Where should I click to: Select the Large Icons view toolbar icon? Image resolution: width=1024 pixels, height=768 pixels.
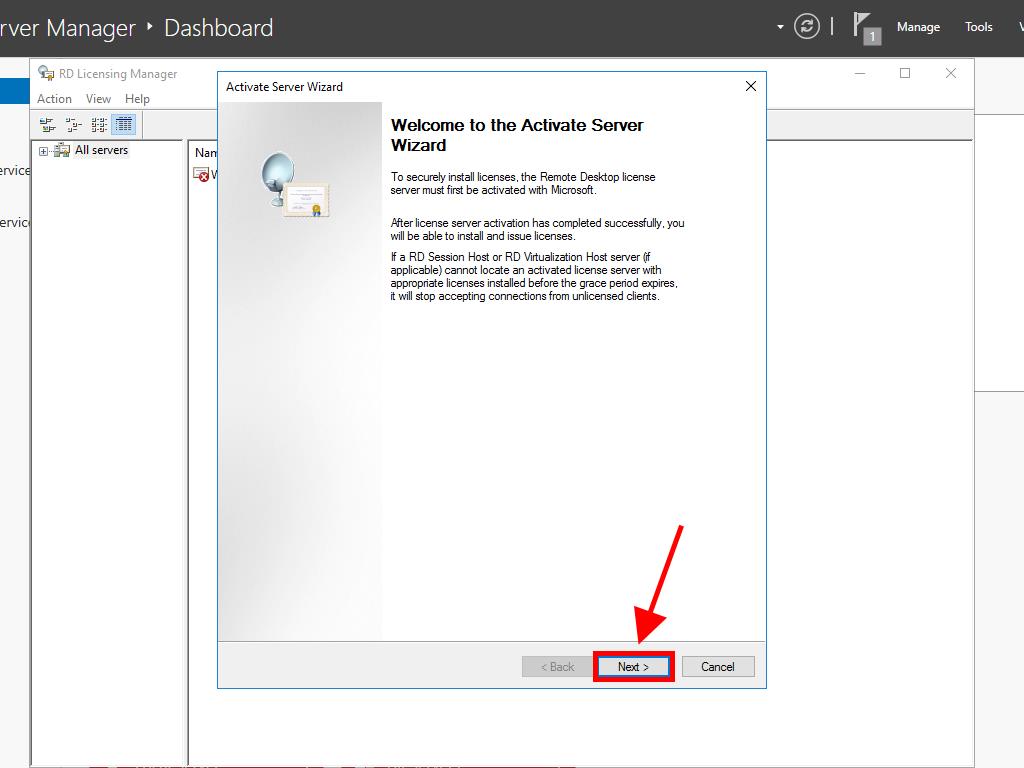point(47,125)
